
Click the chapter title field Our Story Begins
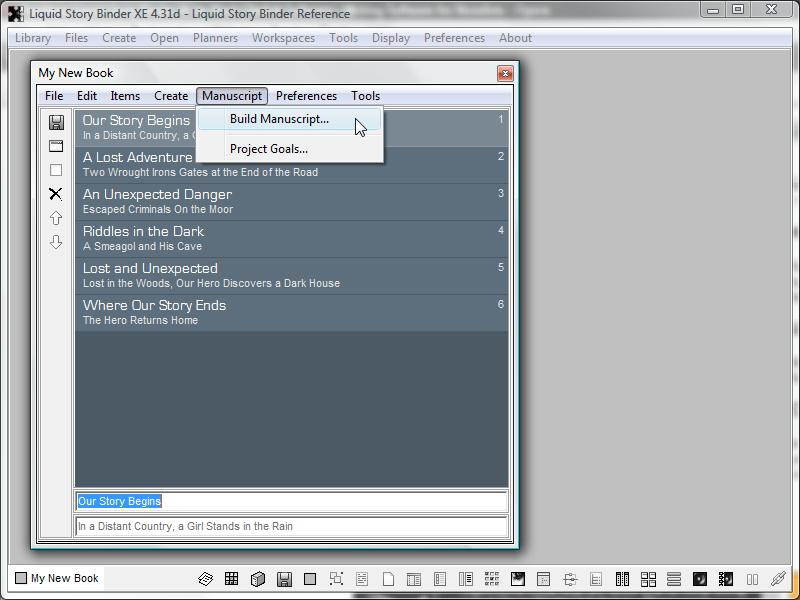click(x=290, y=501)
